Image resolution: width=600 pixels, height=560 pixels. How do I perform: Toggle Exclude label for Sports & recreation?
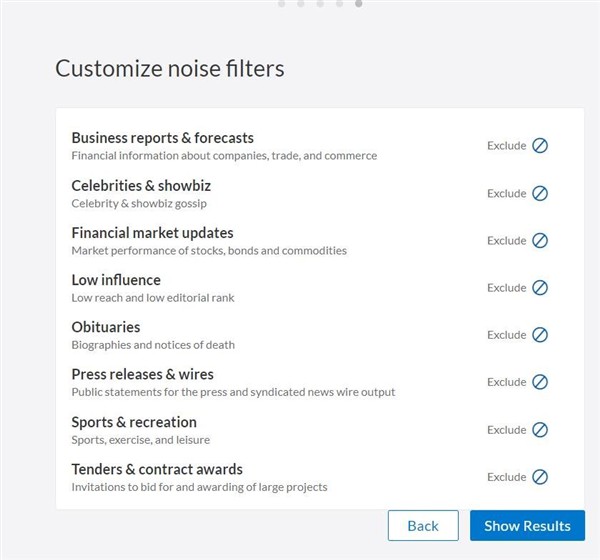click(507, 430)
